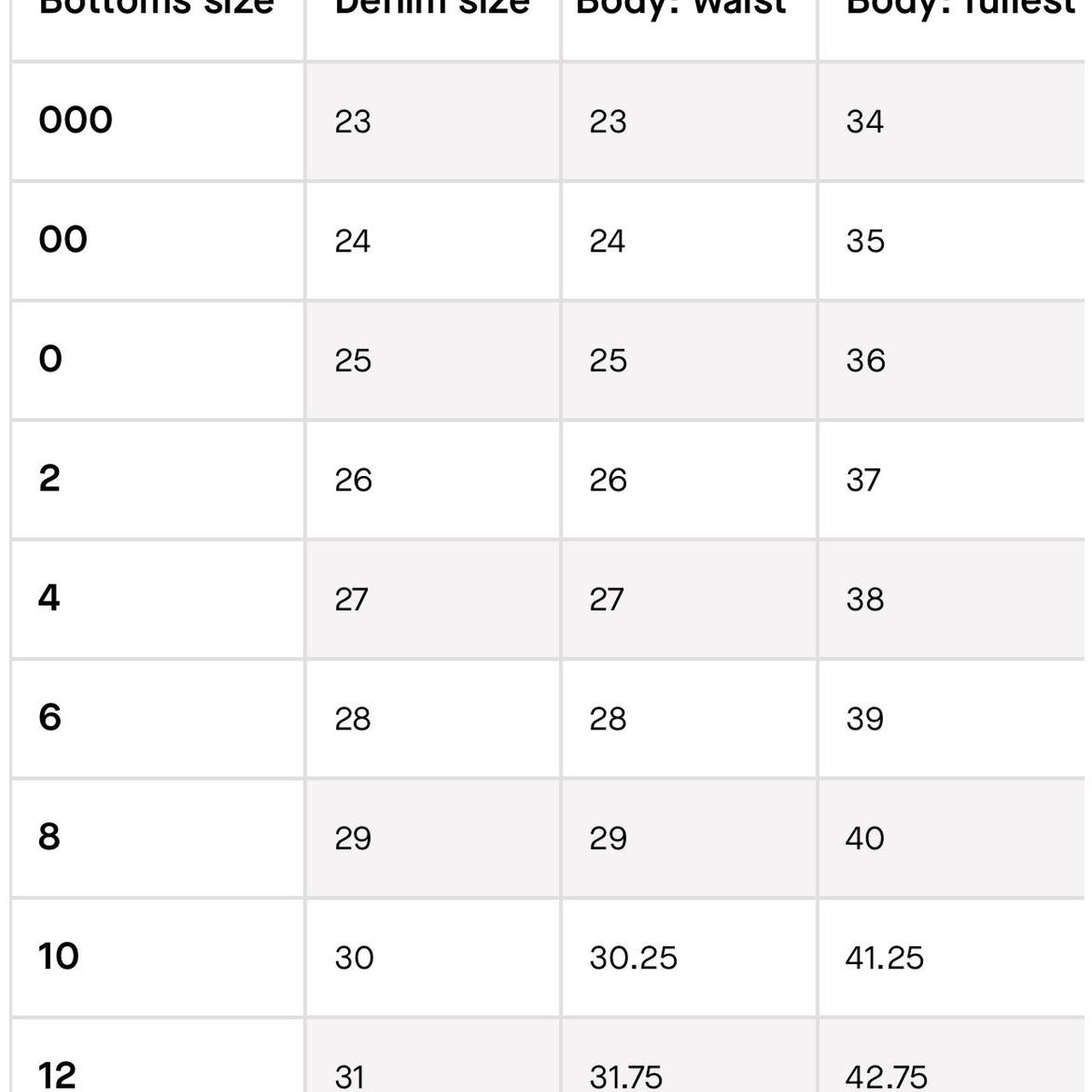Click the 00 bottoms size cell
Image resolution: width=1092 pixels, height=1092 pixels.
tap(158, 241)
